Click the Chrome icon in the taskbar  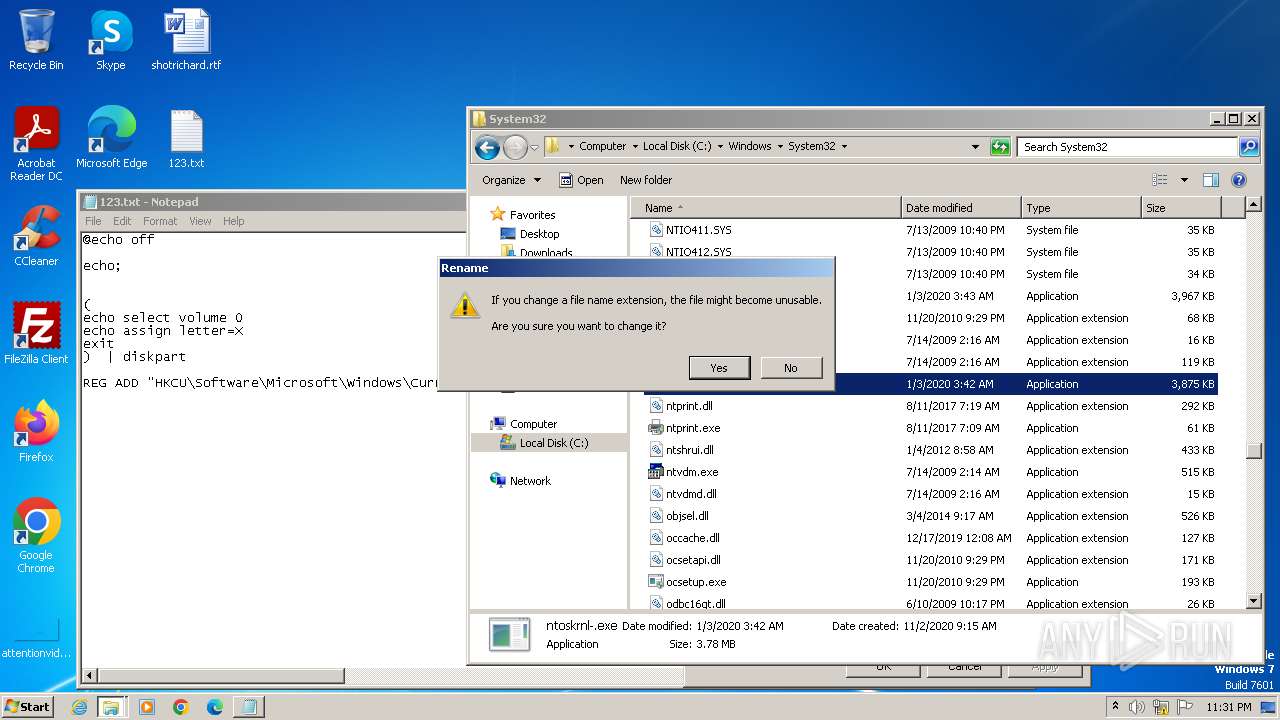181,707
